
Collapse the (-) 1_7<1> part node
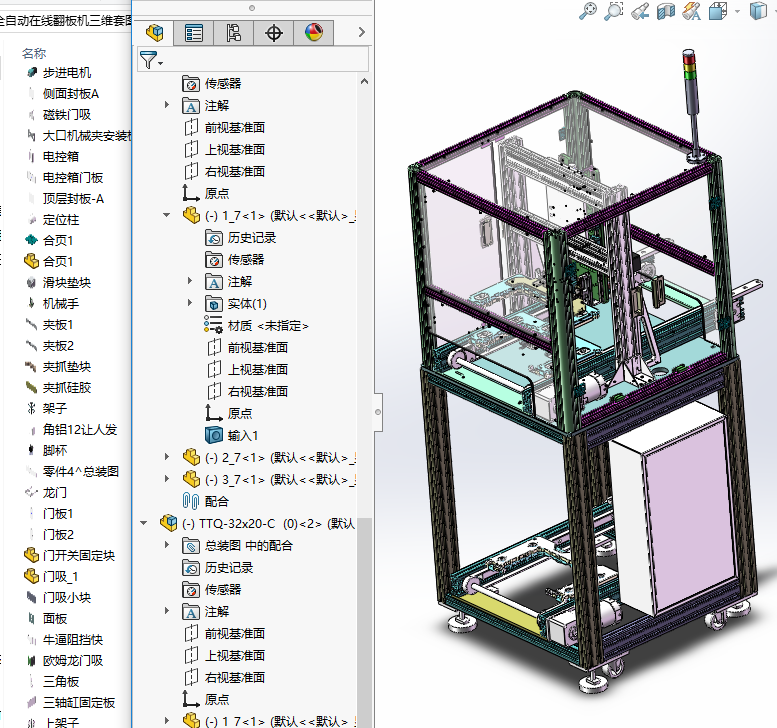pyautogui.click(x=167, y=215)
